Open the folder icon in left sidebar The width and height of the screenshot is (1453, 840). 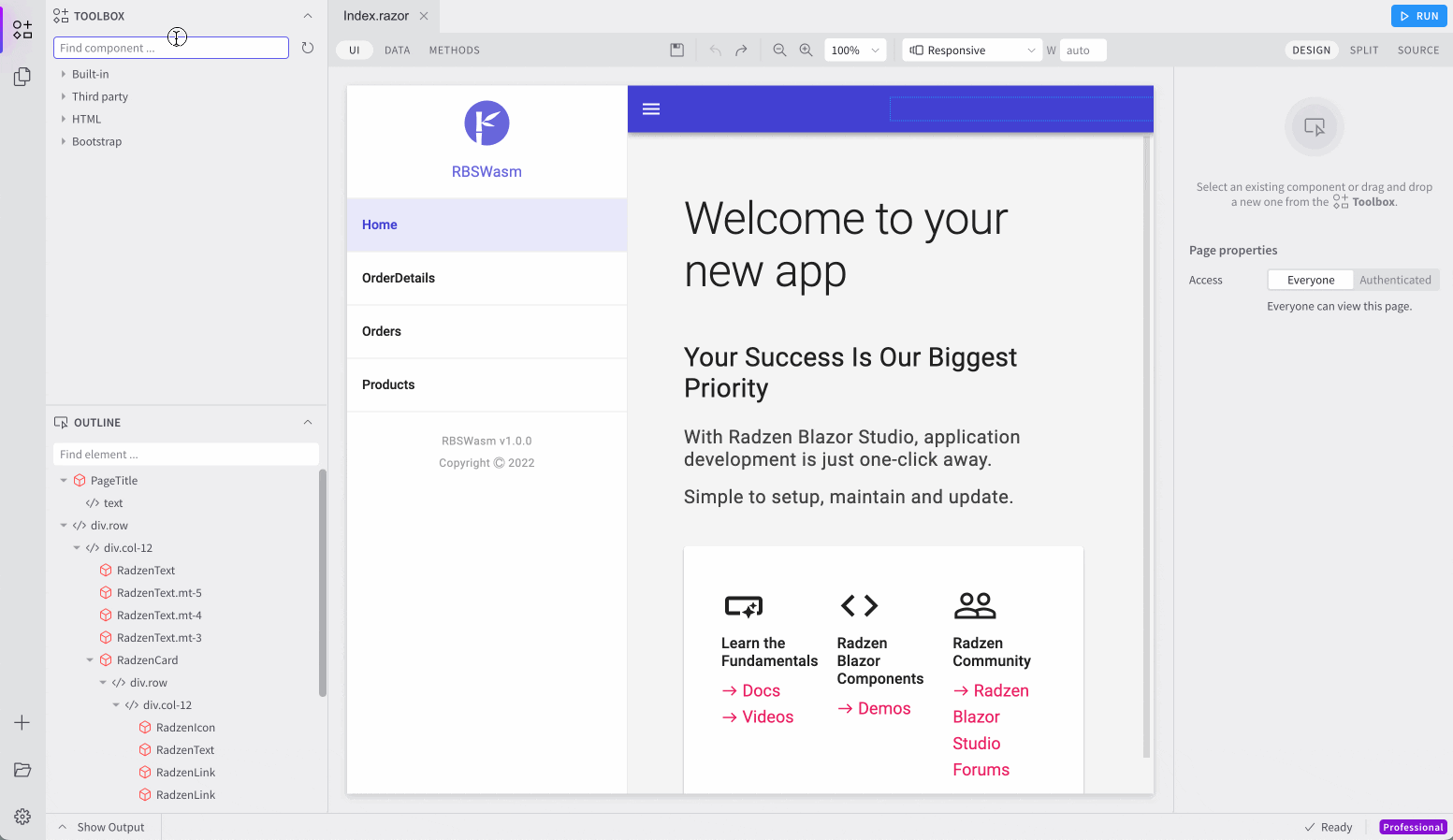click(22, 770)
